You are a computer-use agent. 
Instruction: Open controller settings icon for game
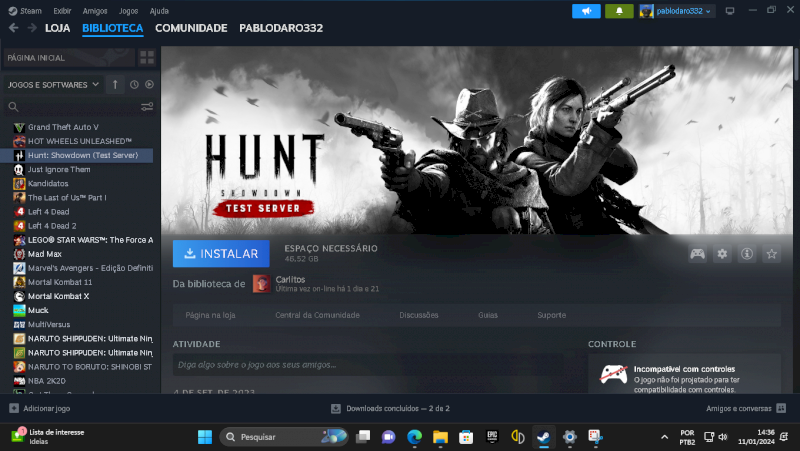pyautogui.click(x=697, y=254)
